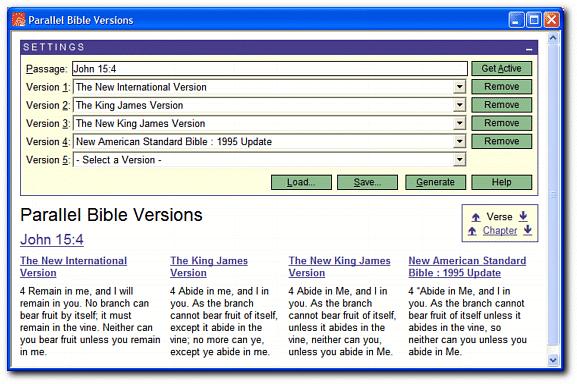The width and height of the screenshot is (577, 384).
Task: Click the Passage input field
Action: pyautogui.click(x=270, y=69)
